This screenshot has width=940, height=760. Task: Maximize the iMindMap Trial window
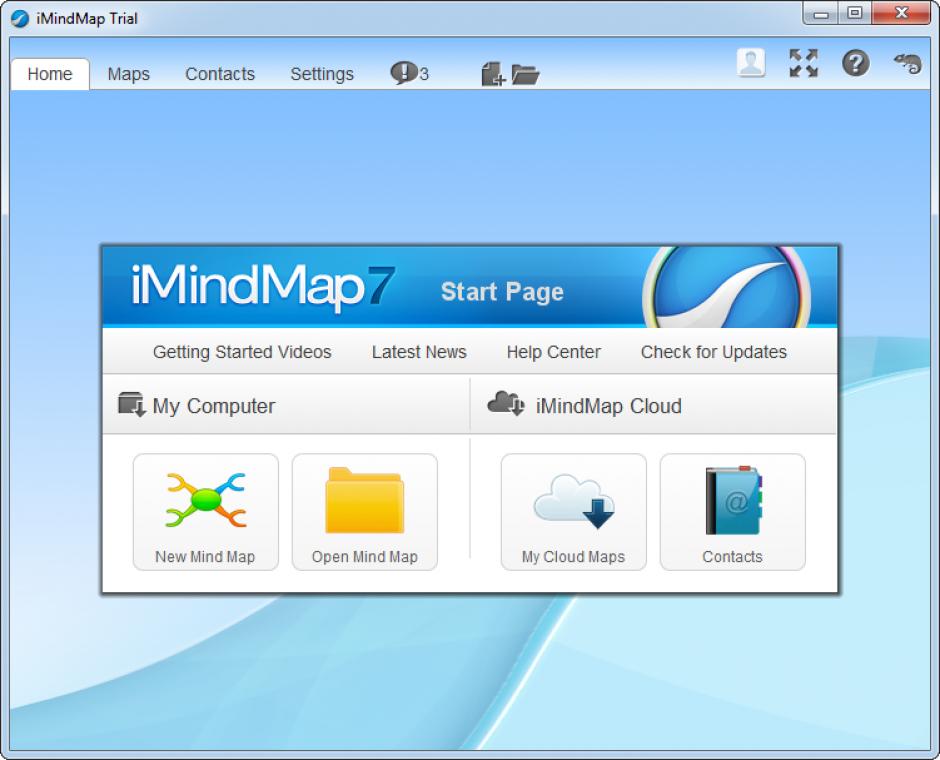(x=855, y=13)
